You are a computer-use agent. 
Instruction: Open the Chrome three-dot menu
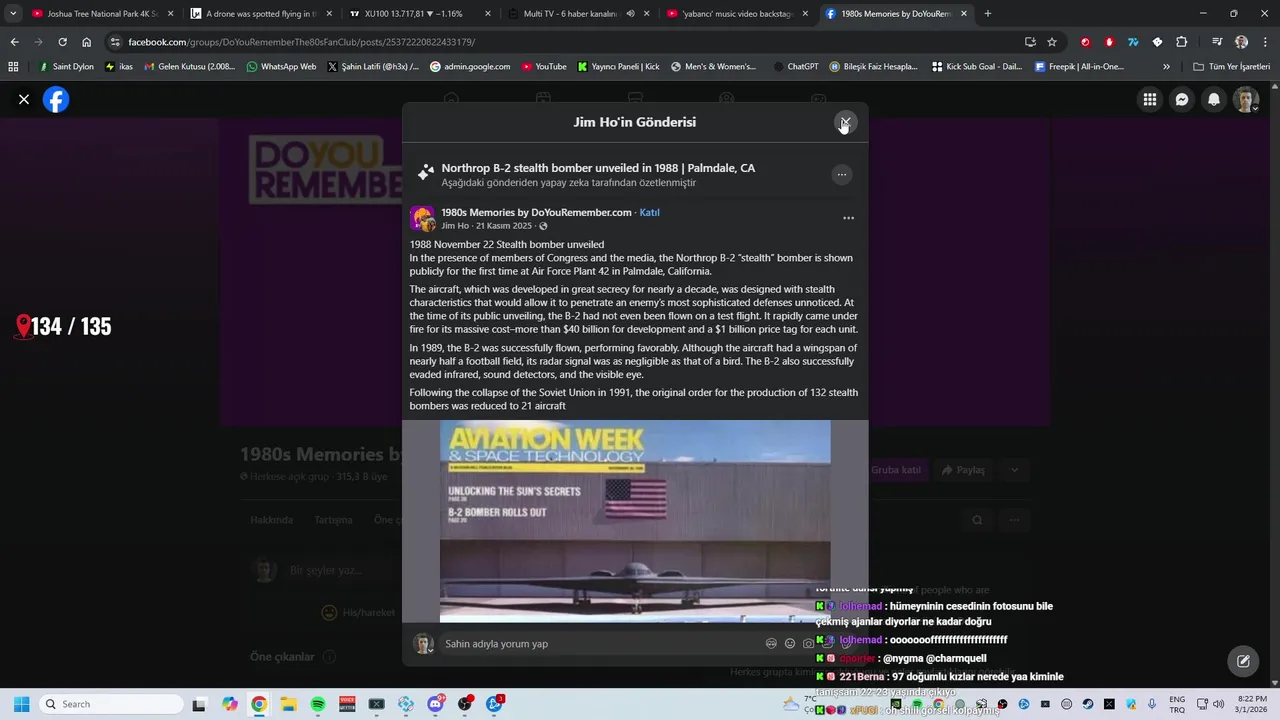[1264, 42]
